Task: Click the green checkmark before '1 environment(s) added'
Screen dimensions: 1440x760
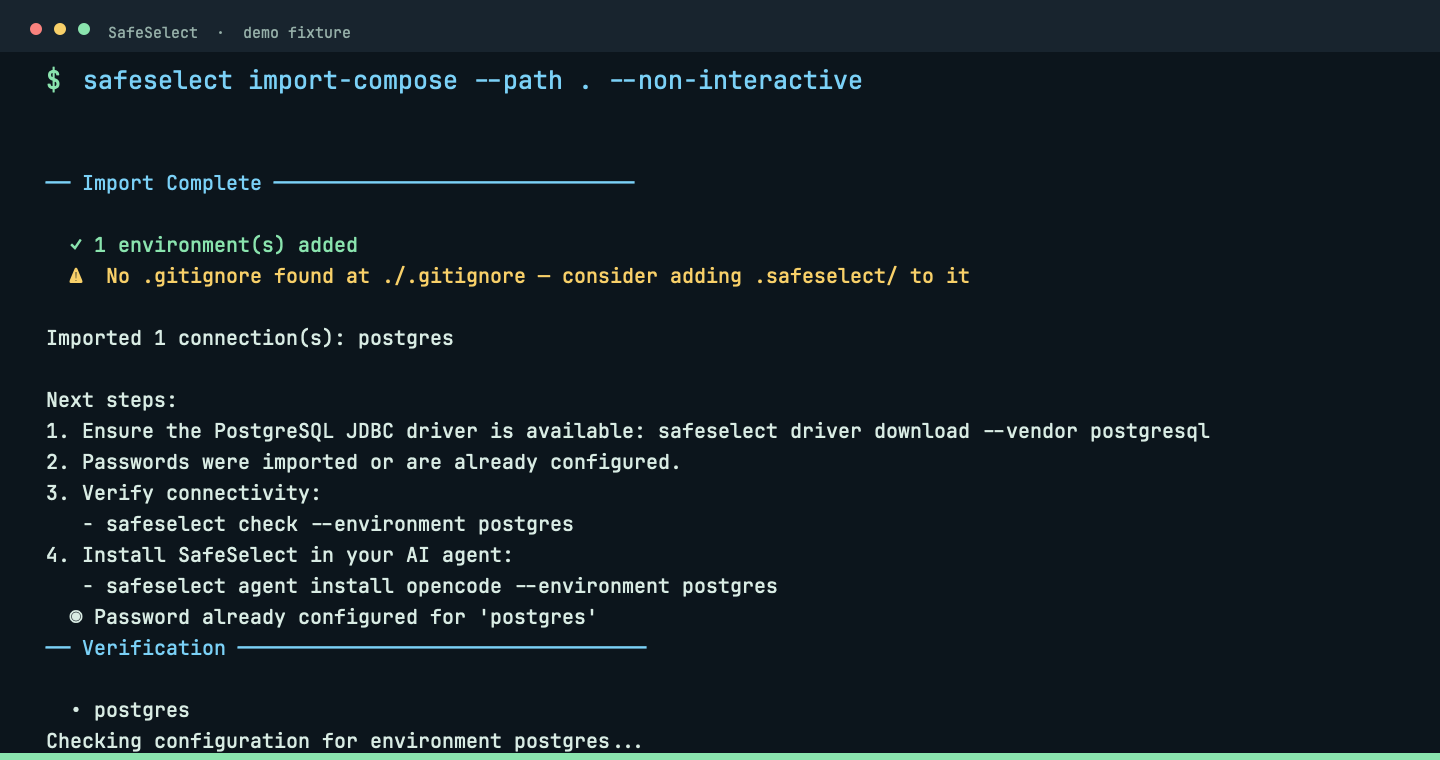Action: coord(76,244)
